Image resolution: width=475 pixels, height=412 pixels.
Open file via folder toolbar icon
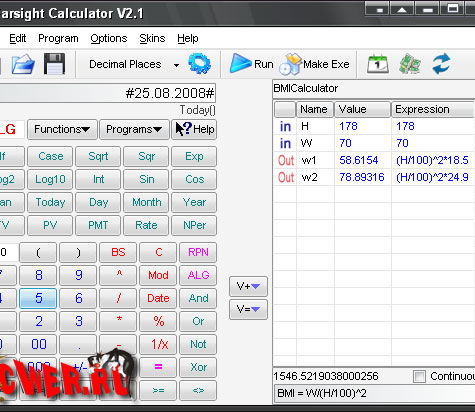pos(23,64)
